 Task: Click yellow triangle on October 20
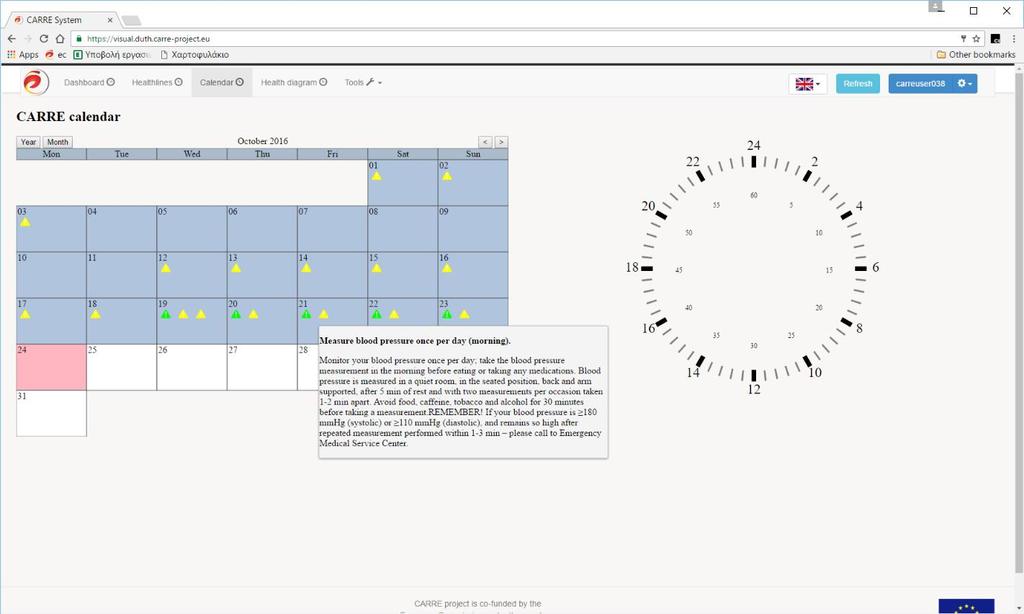click(x=253, y=314)
